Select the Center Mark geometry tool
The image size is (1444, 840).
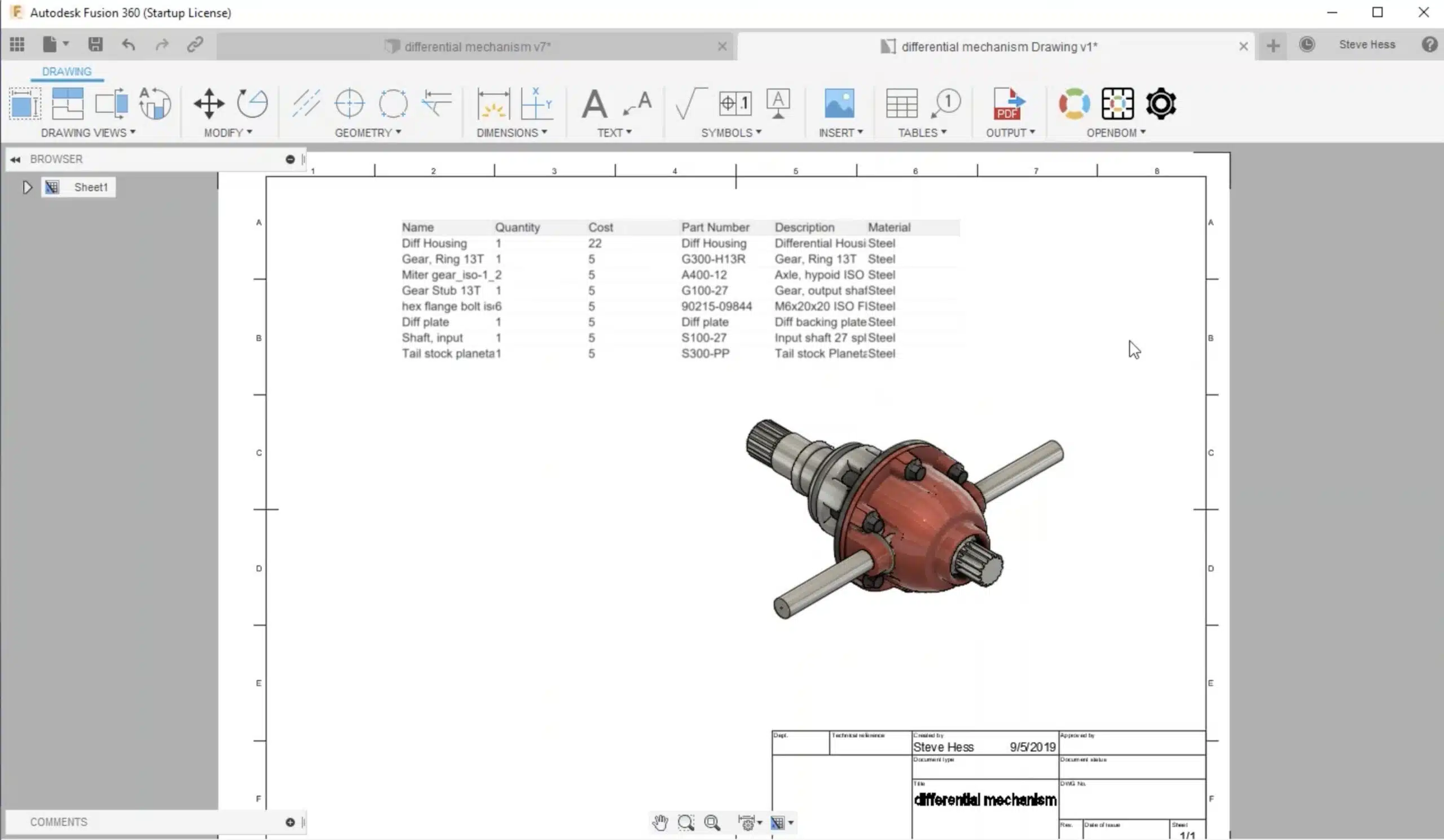click(x=349, y=104)
